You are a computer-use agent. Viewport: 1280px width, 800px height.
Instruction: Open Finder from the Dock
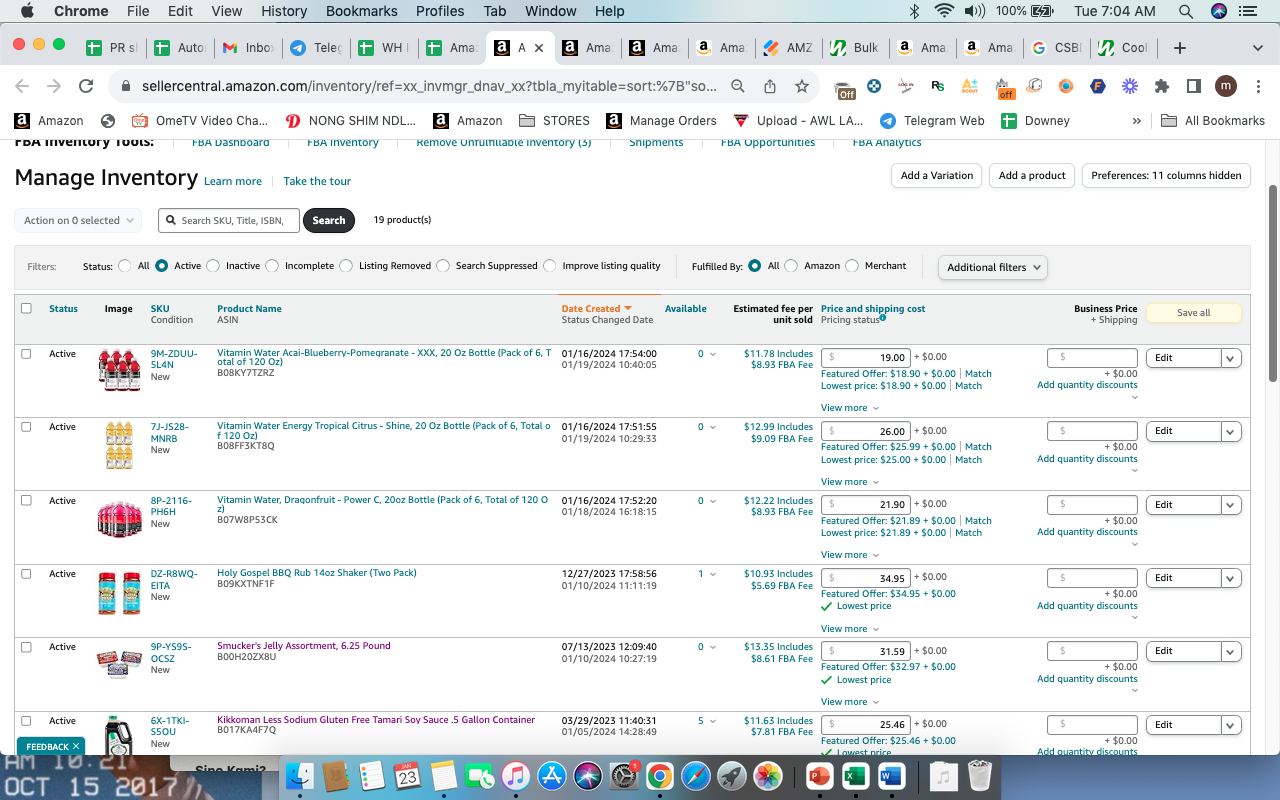(300, 776)
